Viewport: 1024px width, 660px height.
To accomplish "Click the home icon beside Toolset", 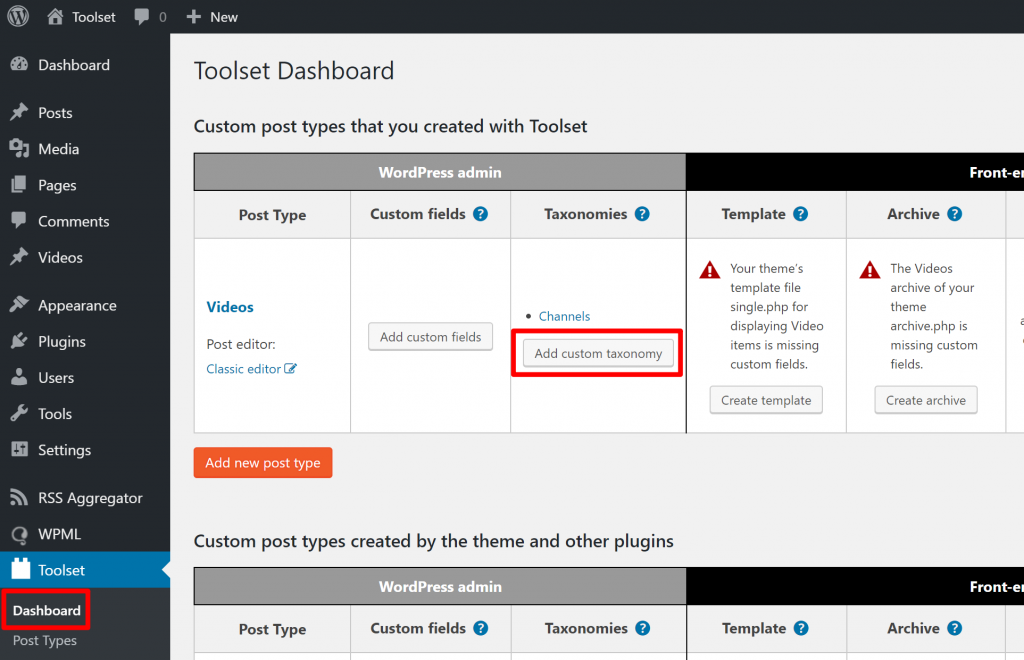I will pyautogui.click(x=55, y=16).
